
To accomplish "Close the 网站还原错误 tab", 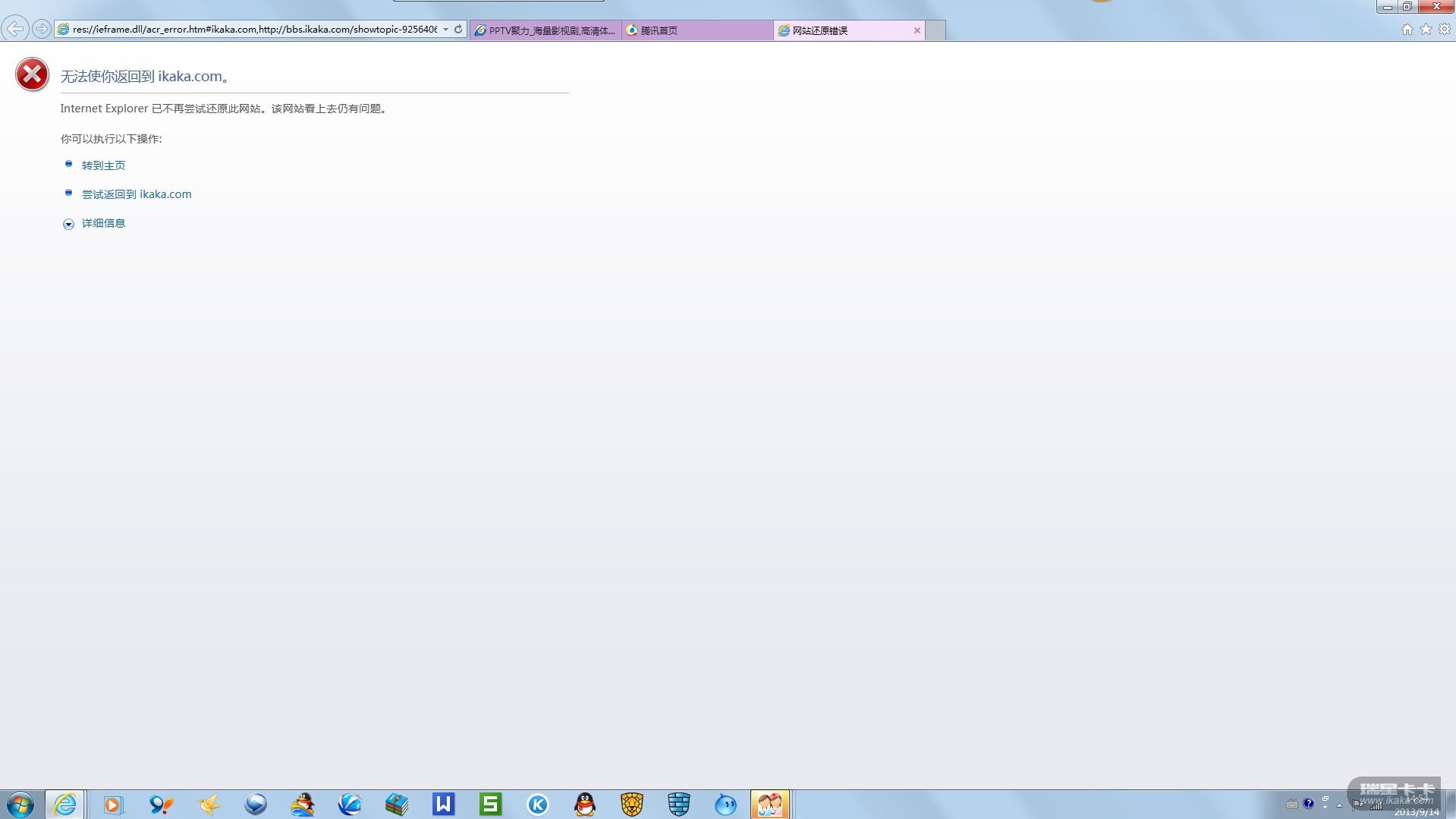I will (x=917, y=30).
